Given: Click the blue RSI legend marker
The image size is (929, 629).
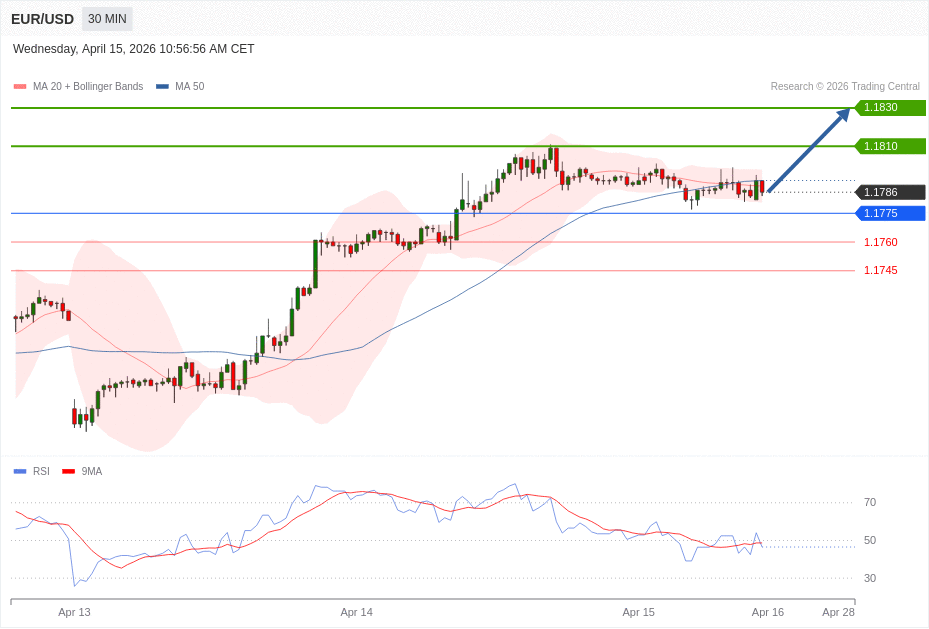Looking at the screenshot, I should [x=20, y=472].
